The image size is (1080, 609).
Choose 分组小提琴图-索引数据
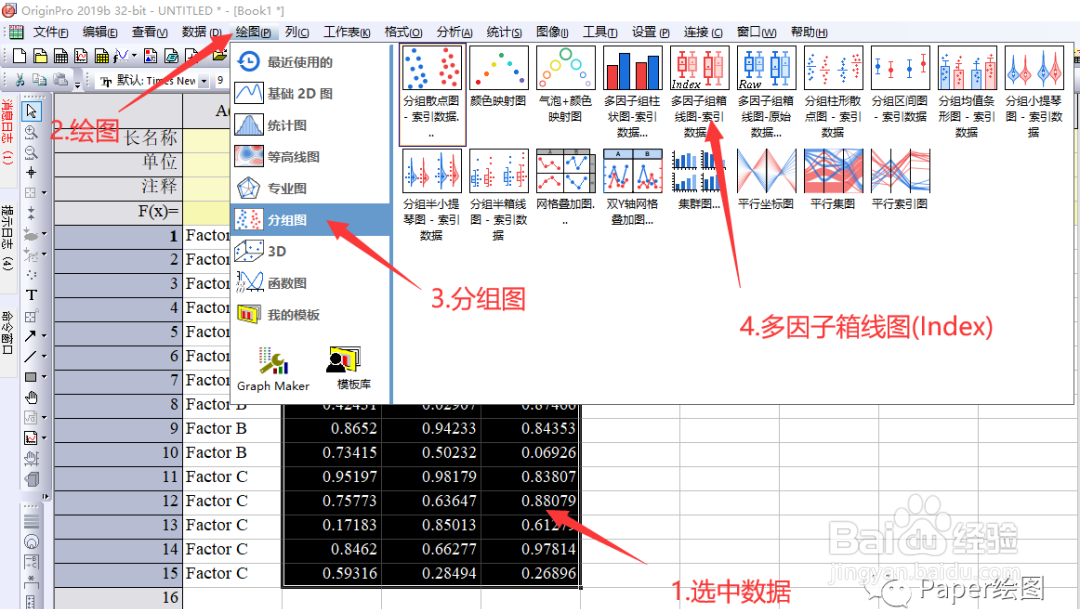click(1033, 92)
